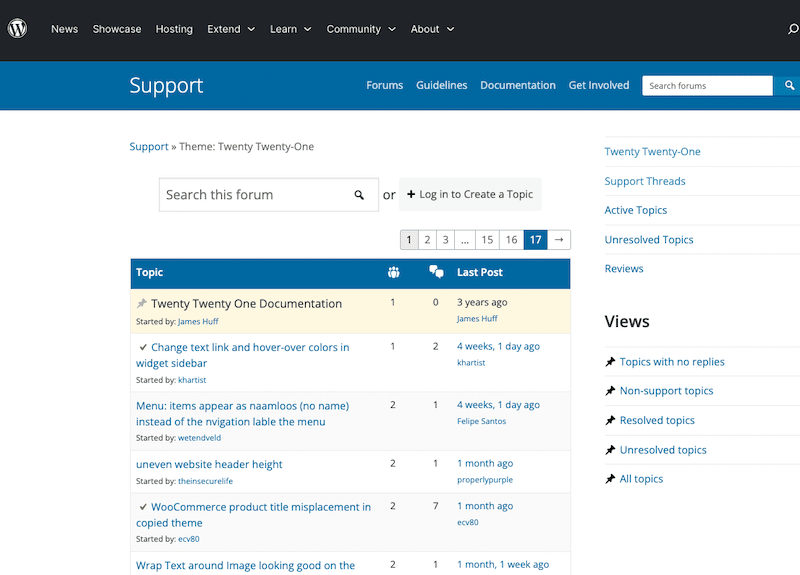Image resolution: width=800 pixels, height=575 pixels.
Task: Expand the Extend dropdown menu
Action: pyautogui.click(x=231, y=29)
